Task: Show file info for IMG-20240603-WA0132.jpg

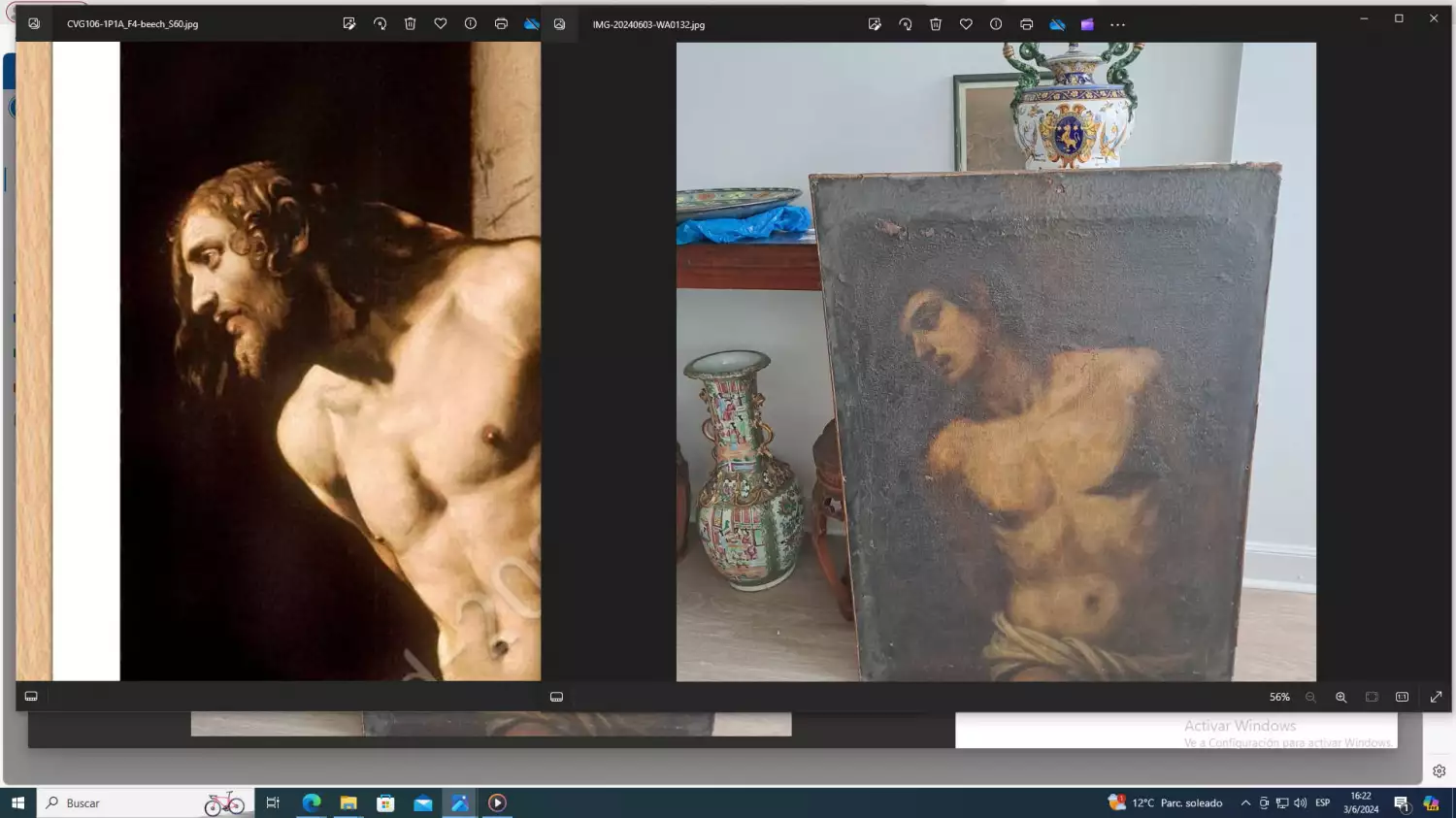Action: pos(996,24)
